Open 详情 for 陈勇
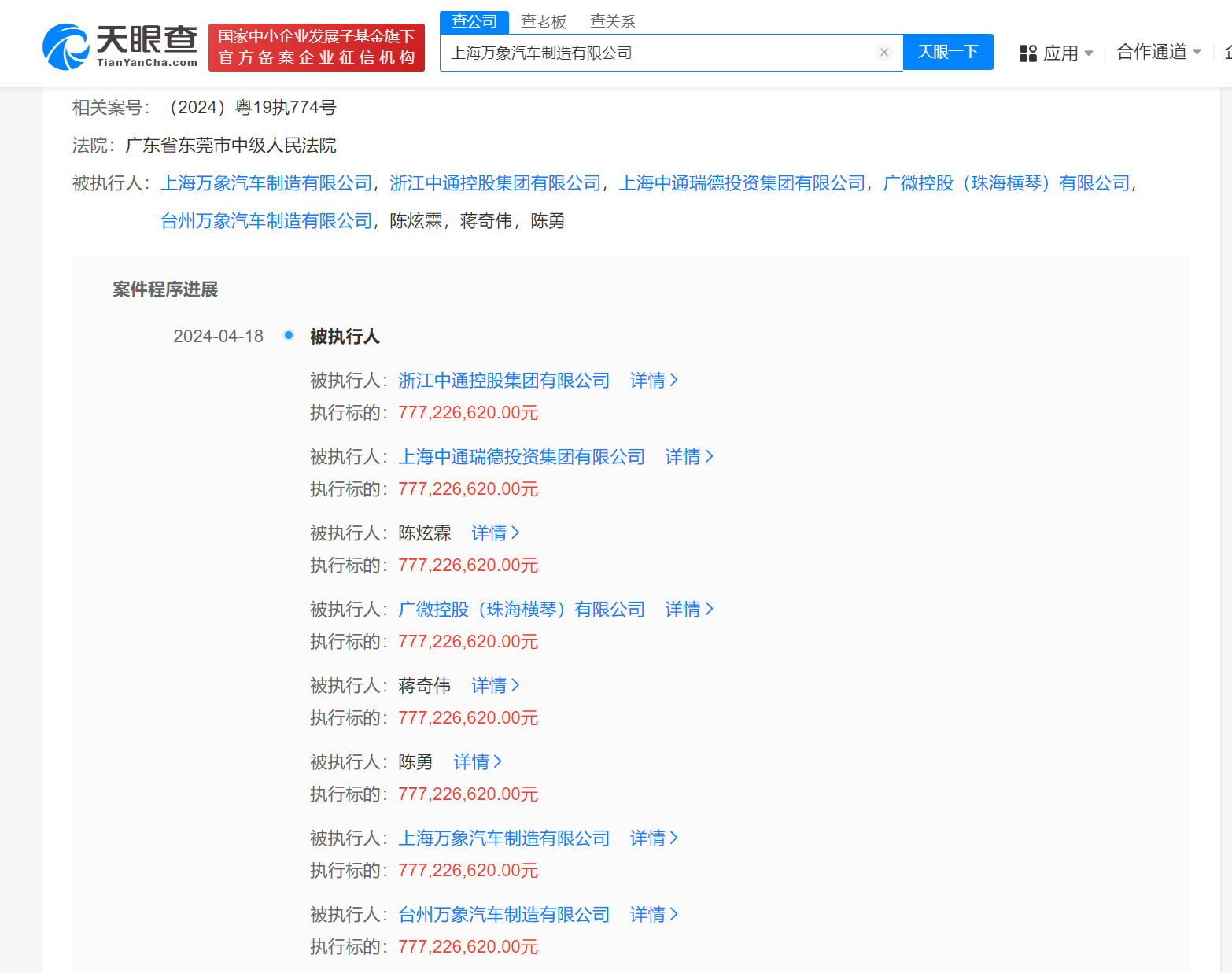The image size is (1232, 973). point(478,762)
